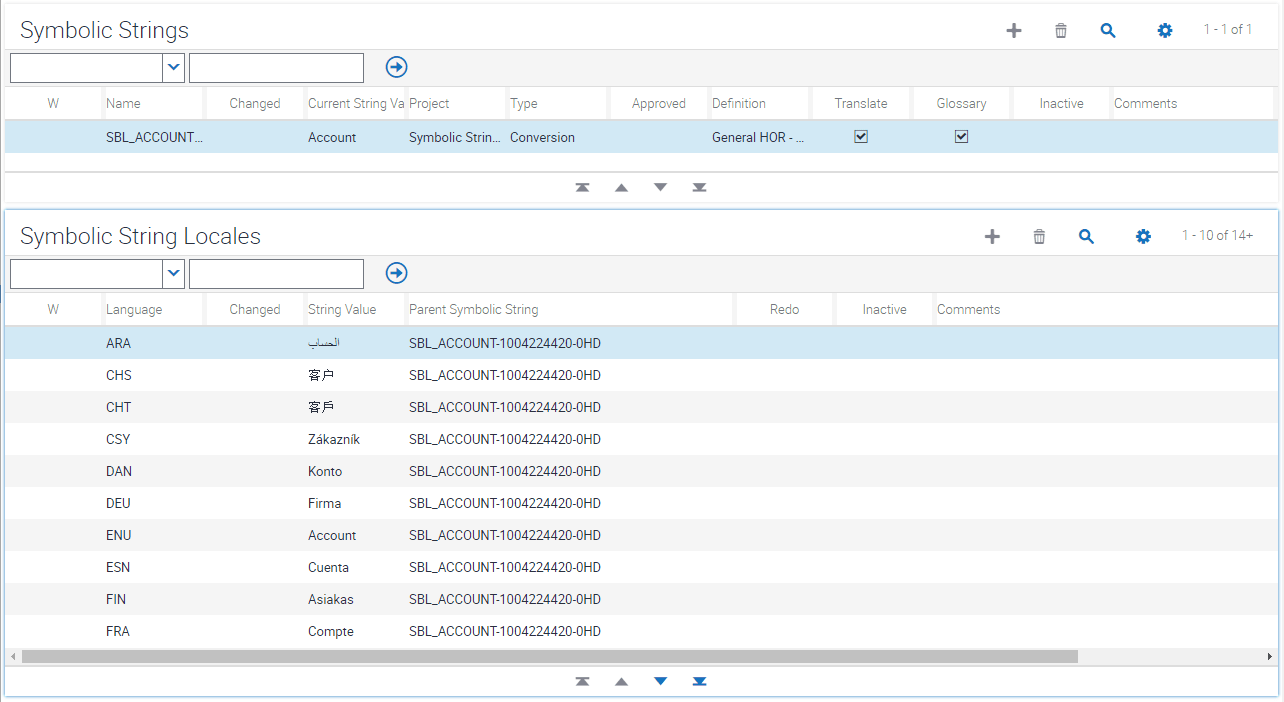Select the DEU locale row
The image size is (1284, 702).
641,503
